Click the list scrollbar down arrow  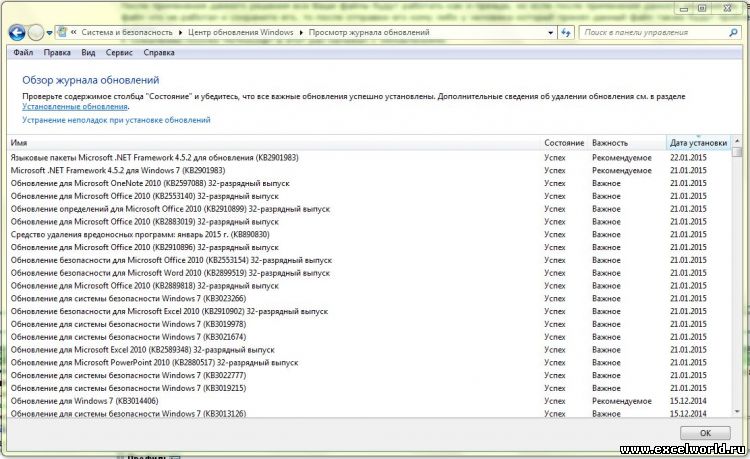(x=737, y=411)
